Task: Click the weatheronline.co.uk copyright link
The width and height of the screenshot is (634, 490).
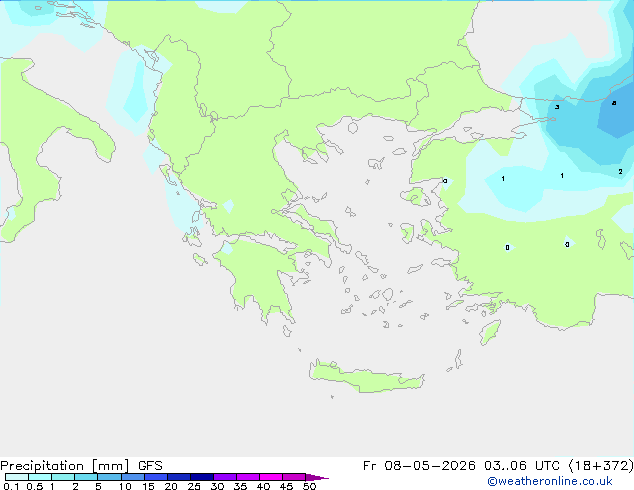Action: click(x=549, y=481)
